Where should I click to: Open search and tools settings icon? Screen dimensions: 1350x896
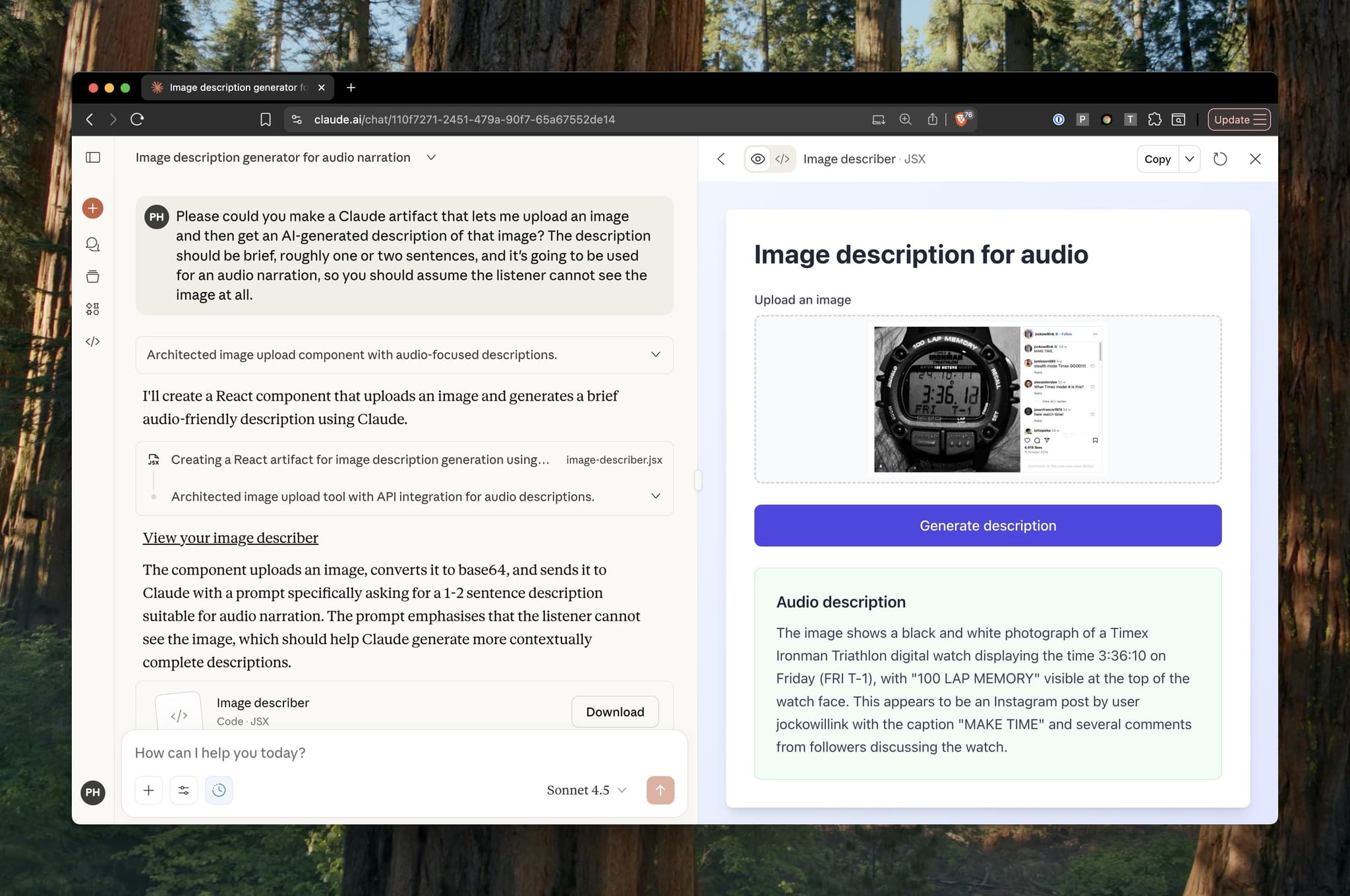point(184,790)
